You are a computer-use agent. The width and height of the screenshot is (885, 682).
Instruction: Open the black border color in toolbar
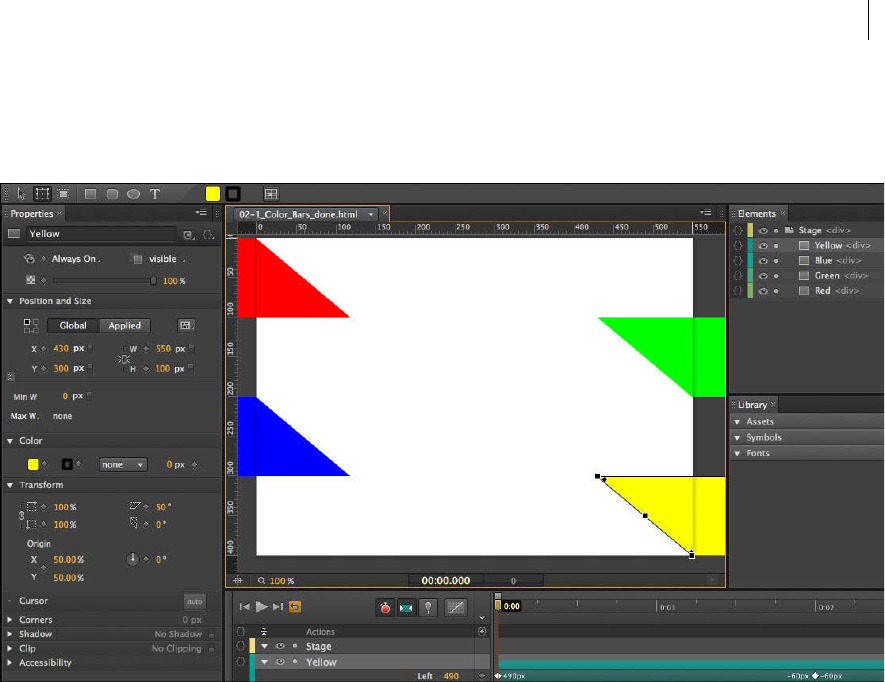pos(233,194)
